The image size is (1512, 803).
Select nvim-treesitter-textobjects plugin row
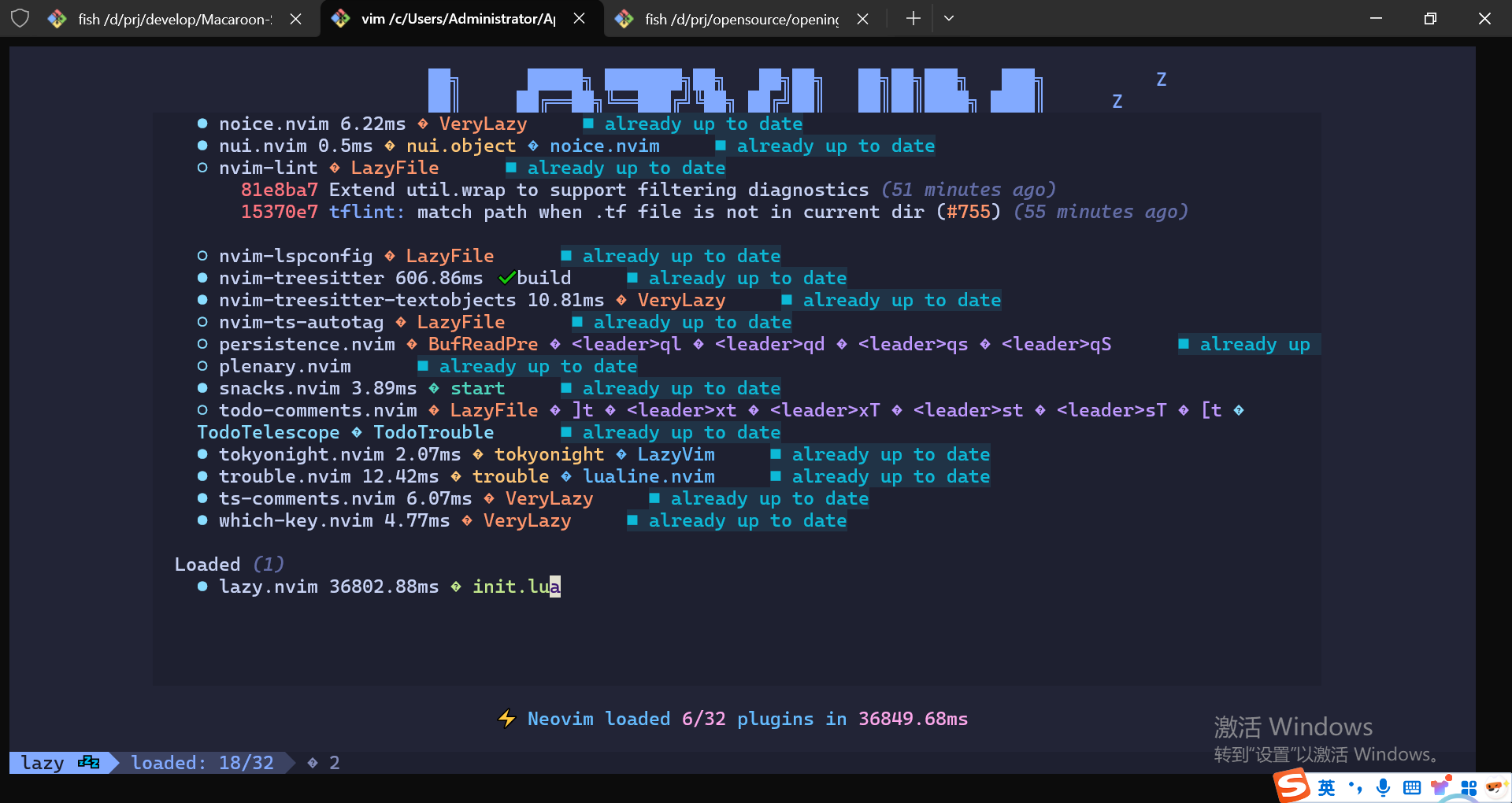(599, 300)
